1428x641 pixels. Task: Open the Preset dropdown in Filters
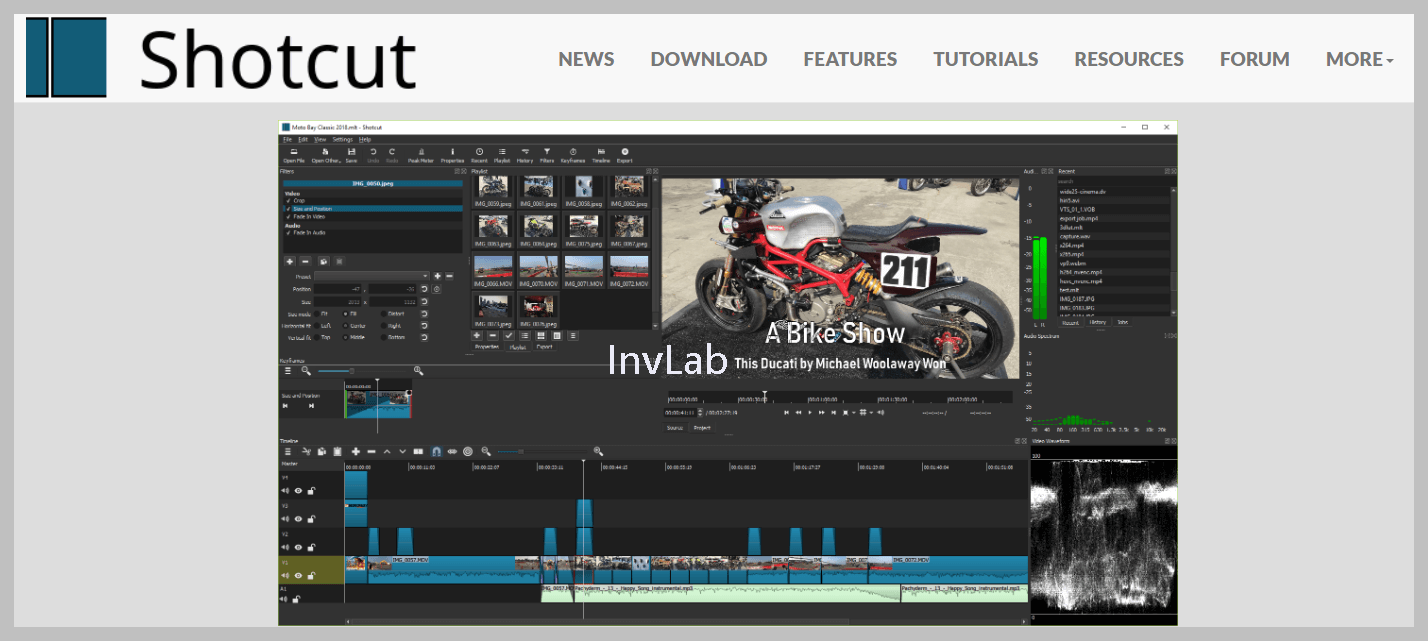(x=372, y=276)
